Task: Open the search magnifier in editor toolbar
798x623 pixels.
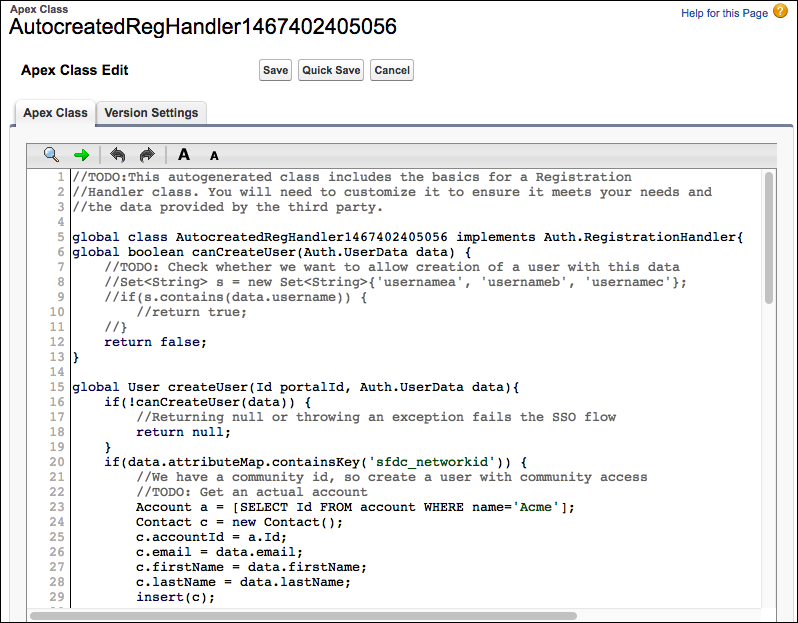Action: 51,155
